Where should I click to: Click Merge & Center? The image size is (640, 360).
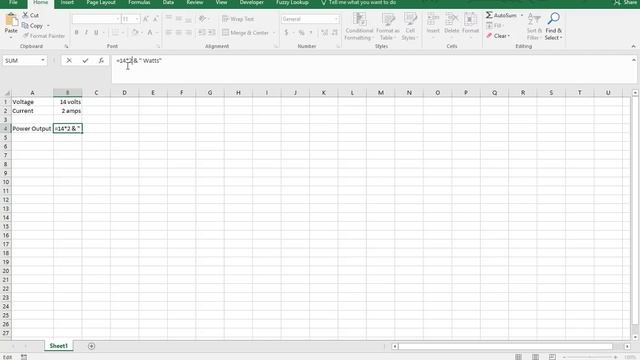(x=246, y=33)
